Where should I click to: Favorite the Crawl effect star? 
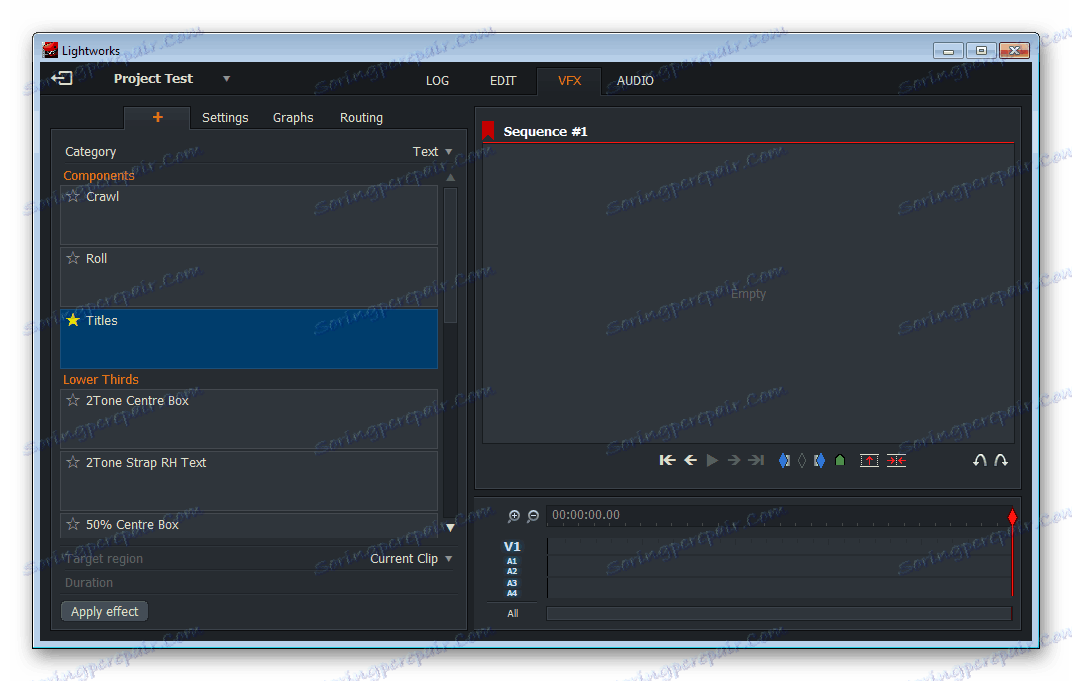[73, 196]
